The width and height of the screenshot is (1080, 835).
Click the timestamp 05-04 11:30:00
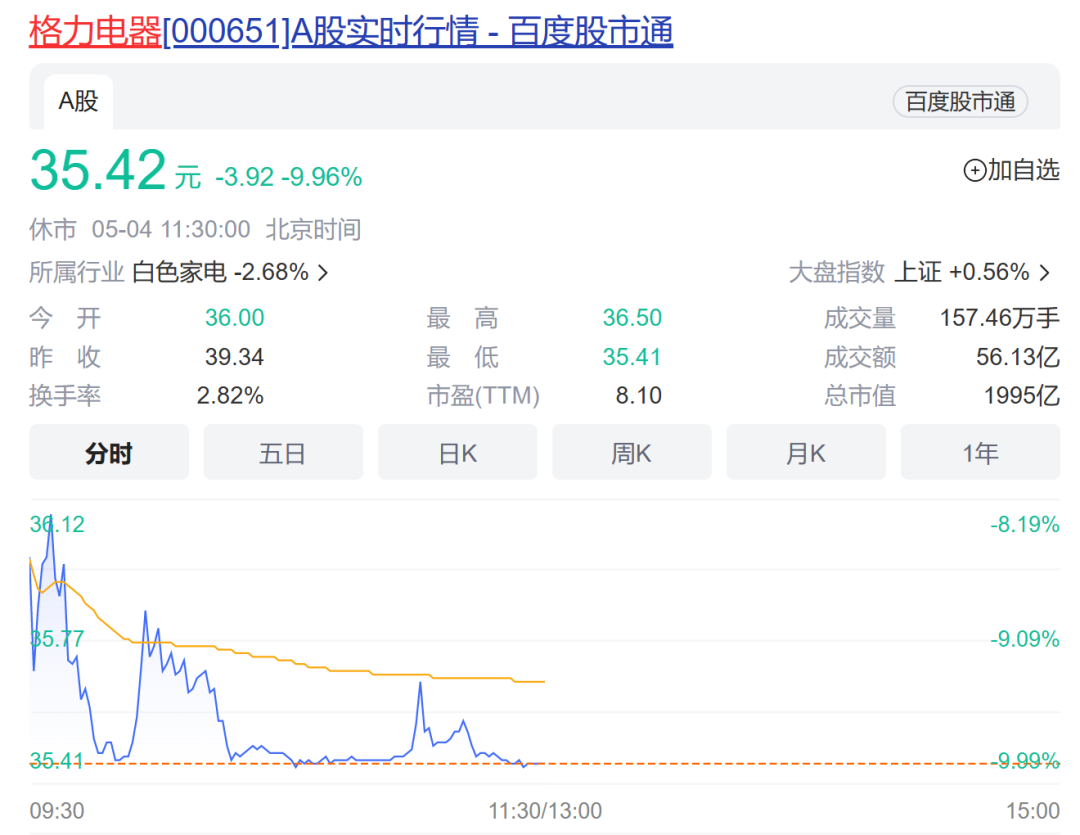coord(171,229)
